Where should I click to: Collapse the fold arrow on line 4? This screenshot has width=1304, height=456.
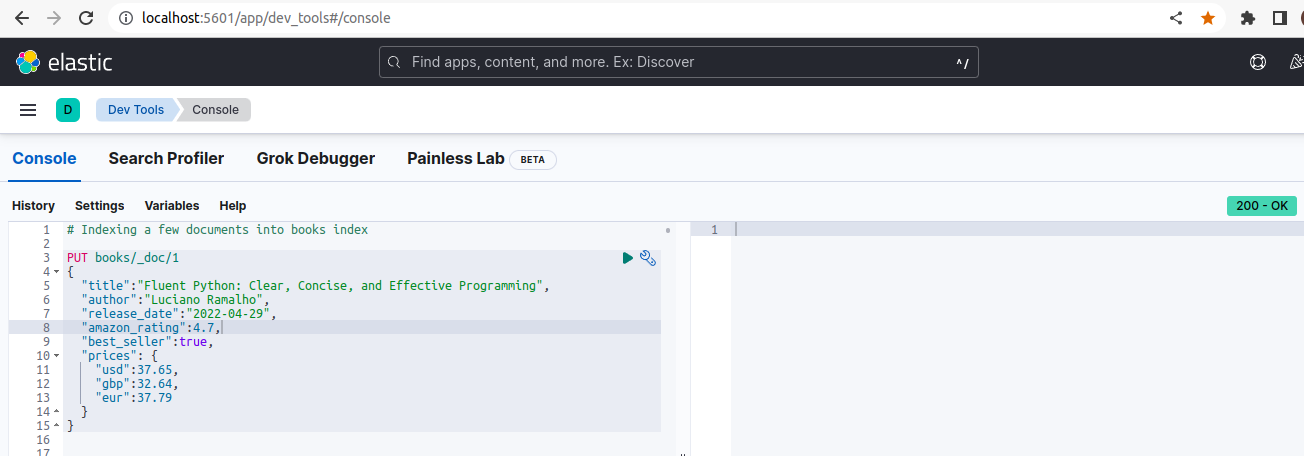(56, 272)
